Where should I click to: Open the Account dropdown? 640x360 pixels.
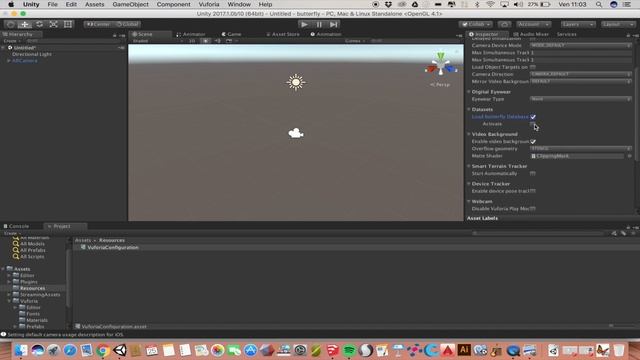tap(533, 24)
